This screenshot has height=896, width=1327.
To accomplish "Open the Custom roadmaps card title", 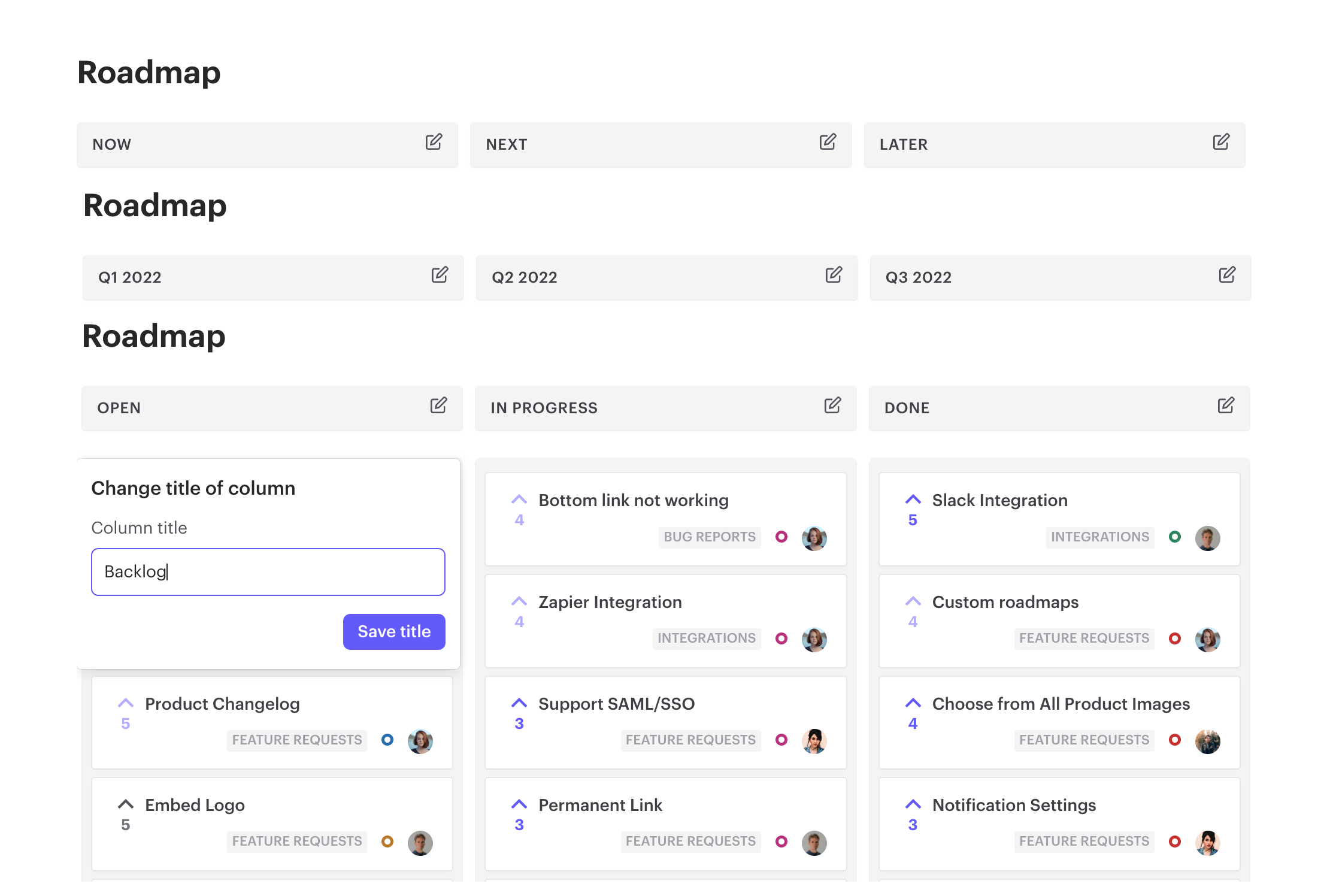I will click(x=1005, y=602).
